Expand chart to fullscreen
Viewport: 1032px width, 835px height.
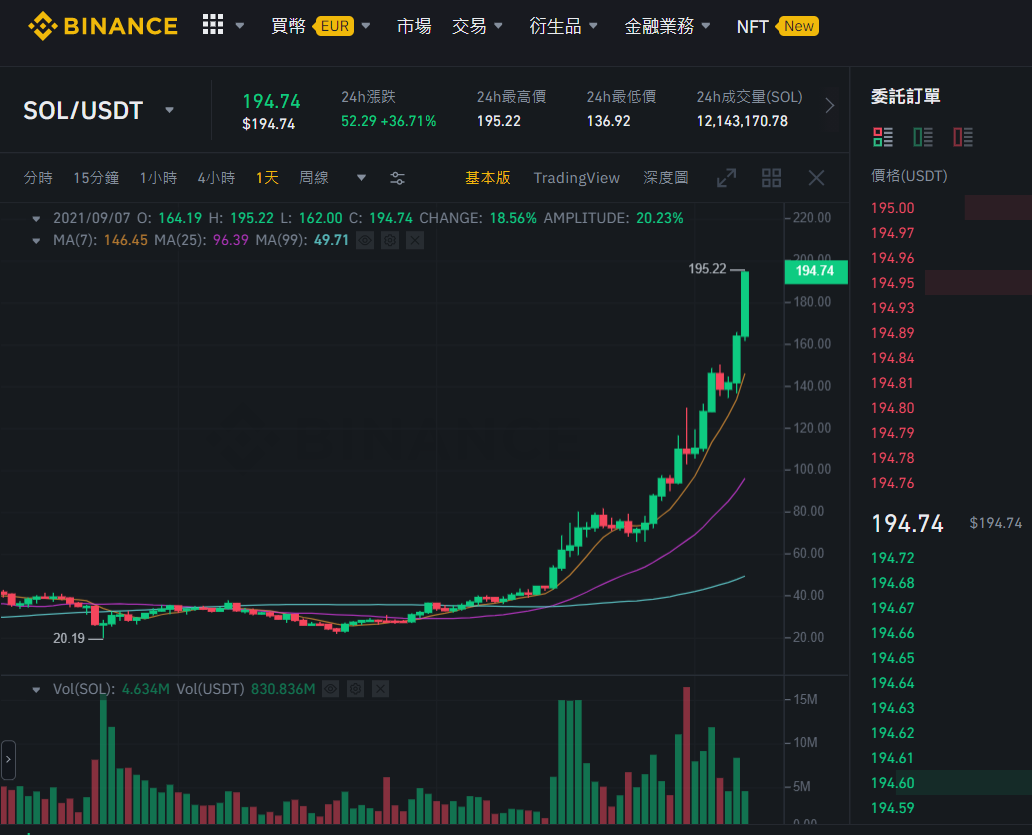point(726,178)
